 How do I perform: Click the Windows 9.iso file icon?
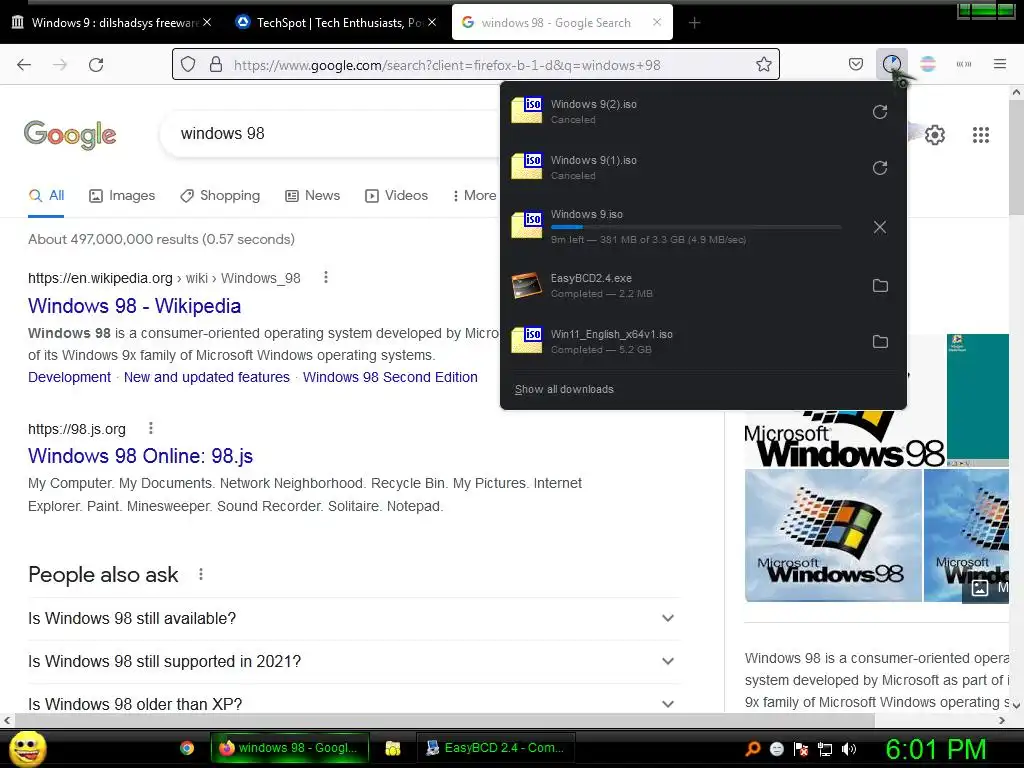click(526, 225)
